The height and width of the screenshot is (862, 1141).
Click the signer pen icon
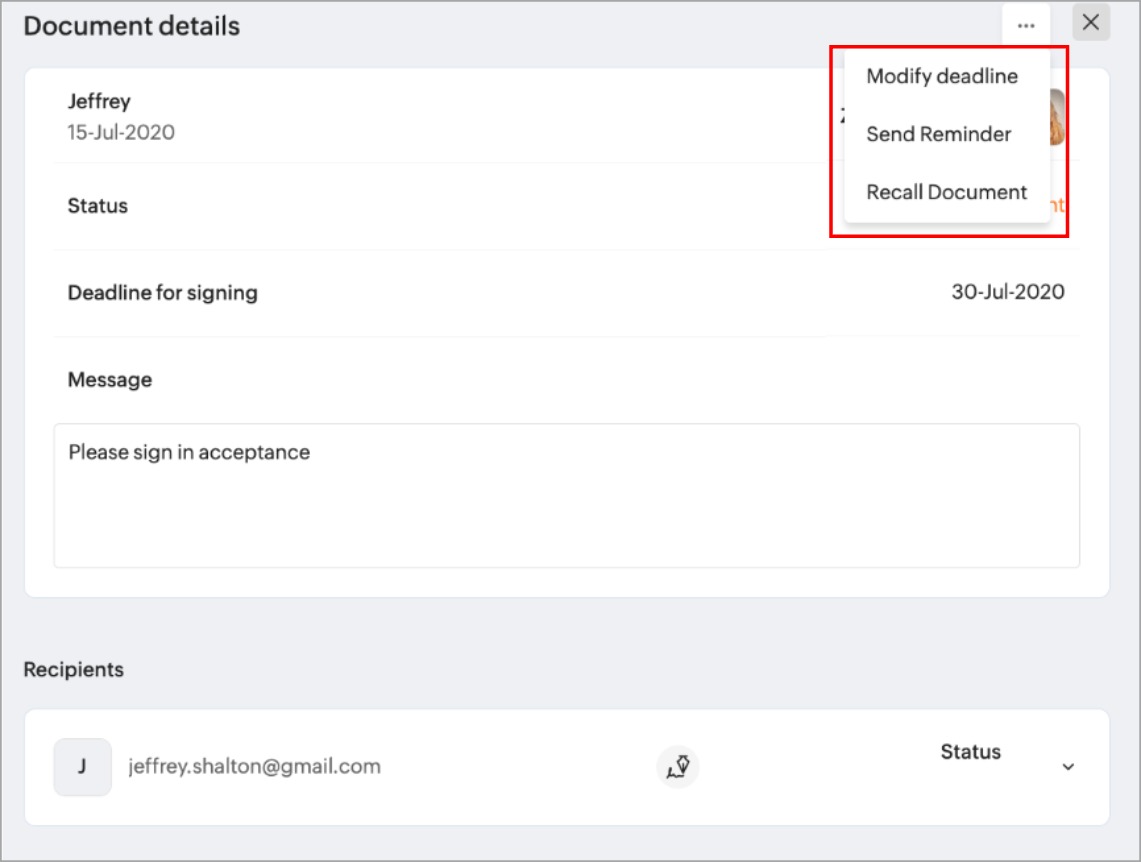click(678, 767)
